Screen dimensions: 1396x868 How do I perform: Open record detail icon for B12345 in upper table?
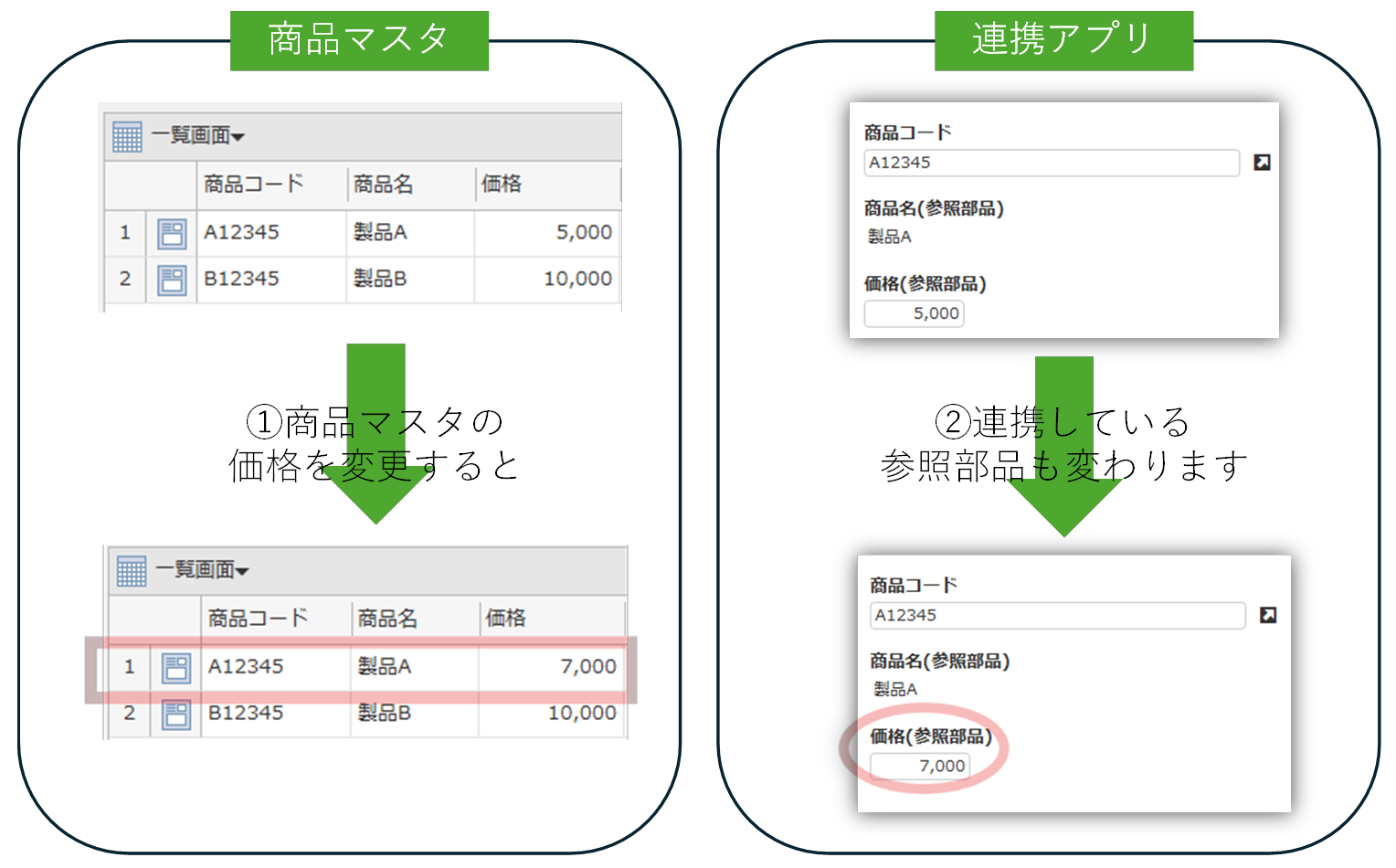[172, 280]
